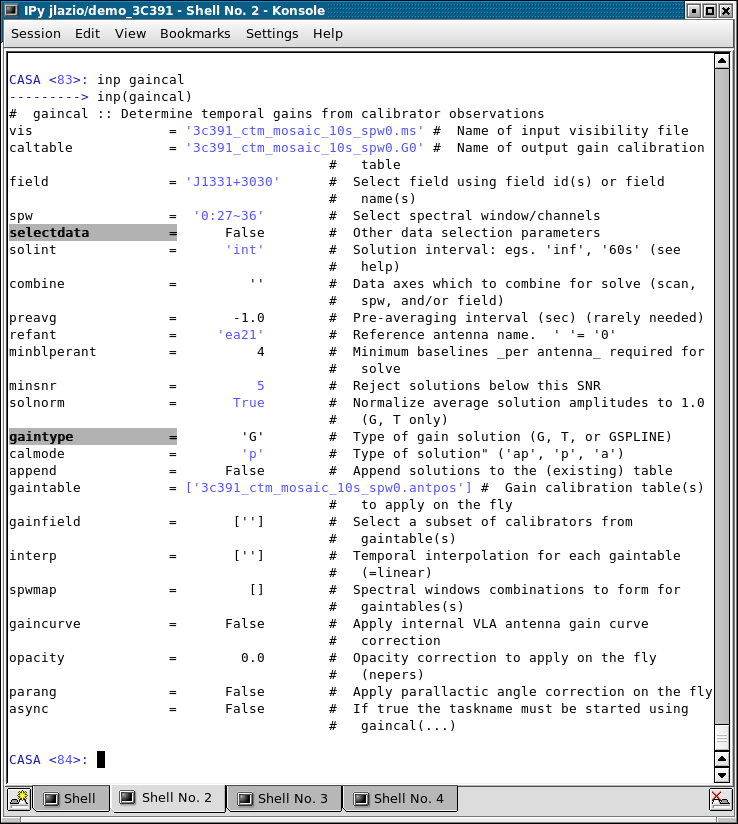Click the 'inp gaincal' command text
The height and width of the screenshot is (824, 738).
tap(140, 80)
